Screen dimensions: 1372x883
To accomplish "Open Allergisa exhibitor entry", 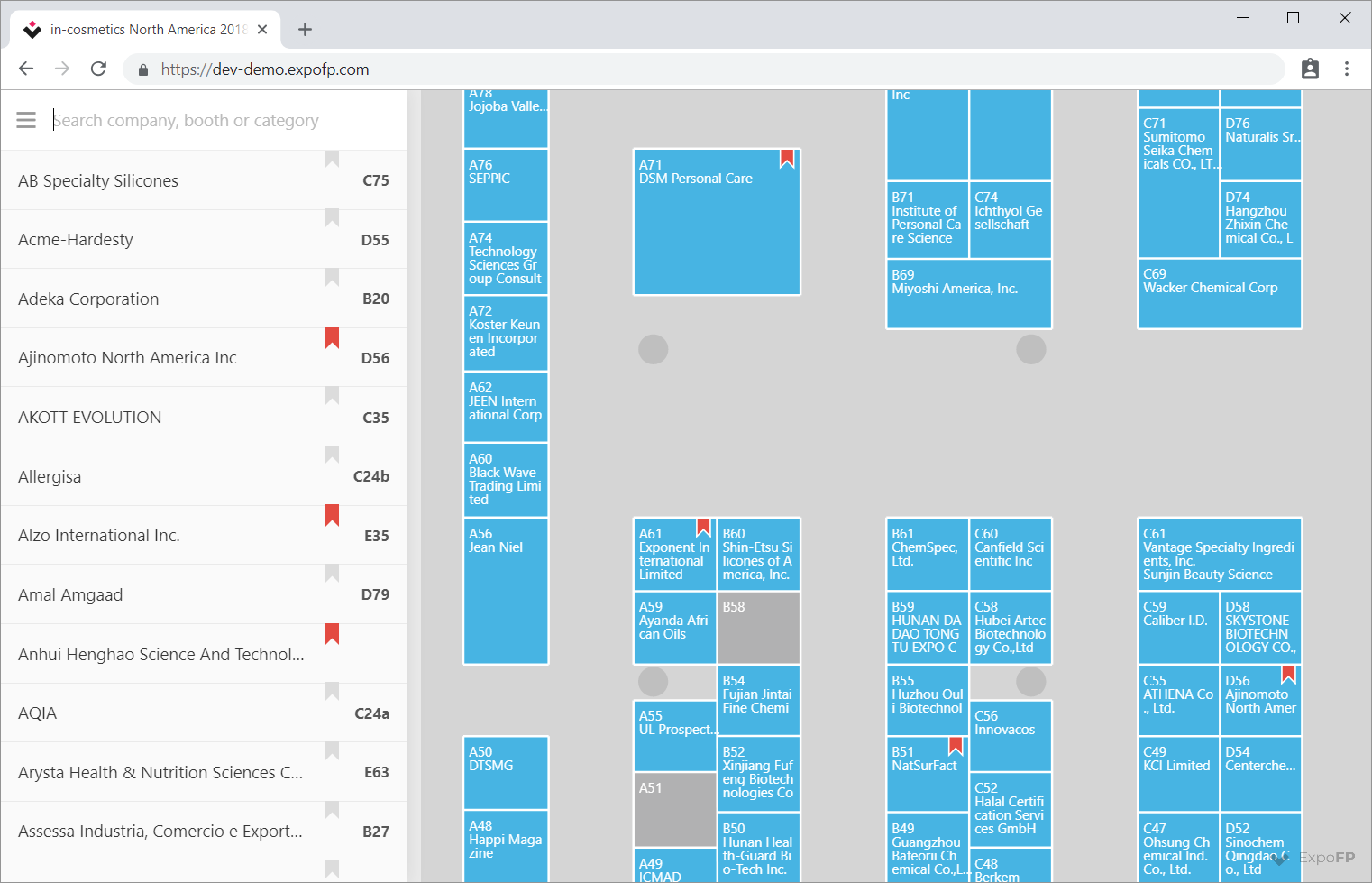I will [x=204, y=476].
